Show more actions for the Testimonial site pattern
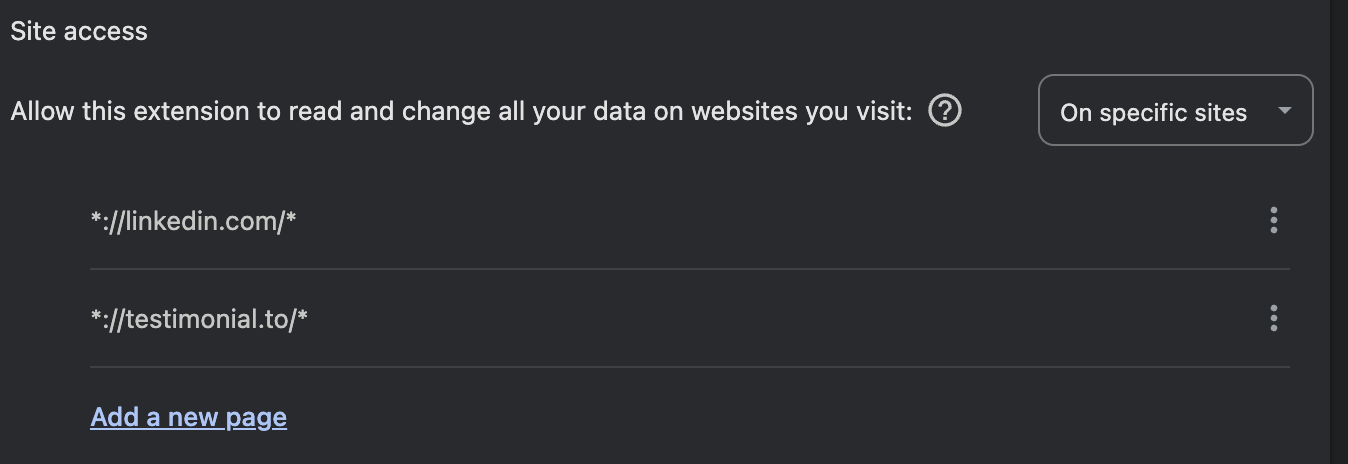 pyautogui.click(x=1273, y=318)
